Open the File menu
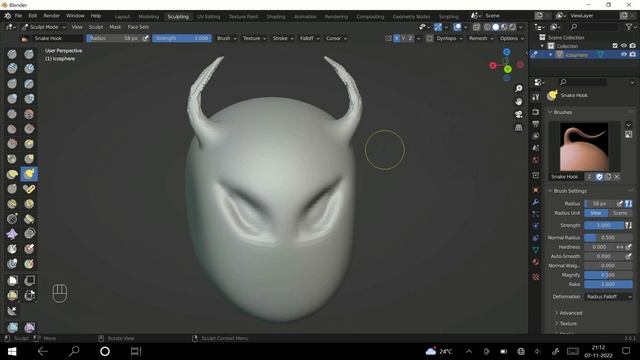The width and height of the screenshot is (640, 360). (x=18, y=16)
